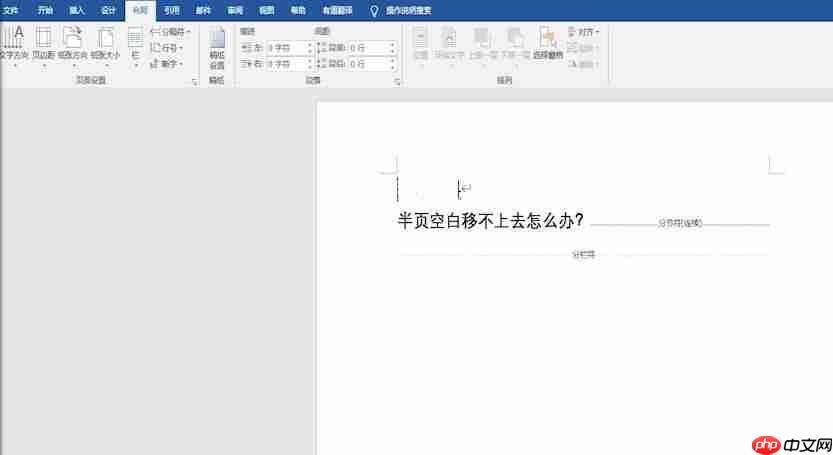833x455 pixels.
Task: Switch to the View (视图) tab
Action: [x=266, y=11]
